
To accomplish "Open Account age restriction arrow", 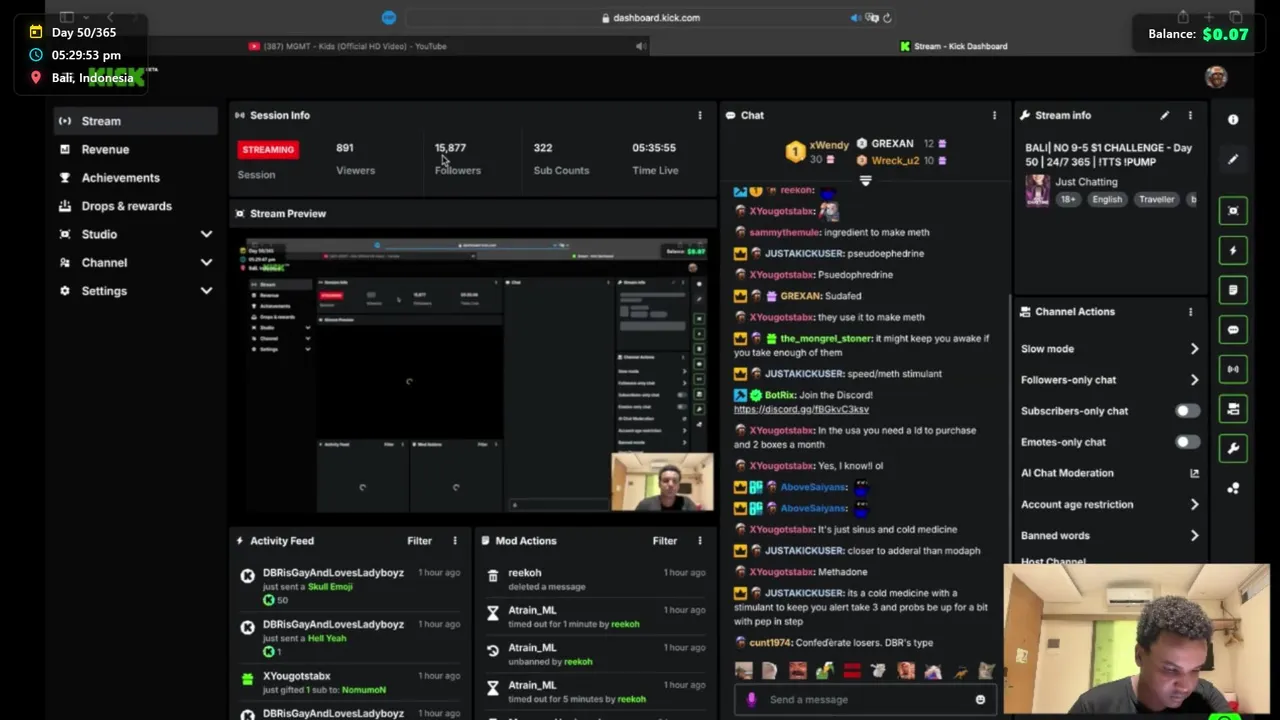I will [x=1194, y=505].
